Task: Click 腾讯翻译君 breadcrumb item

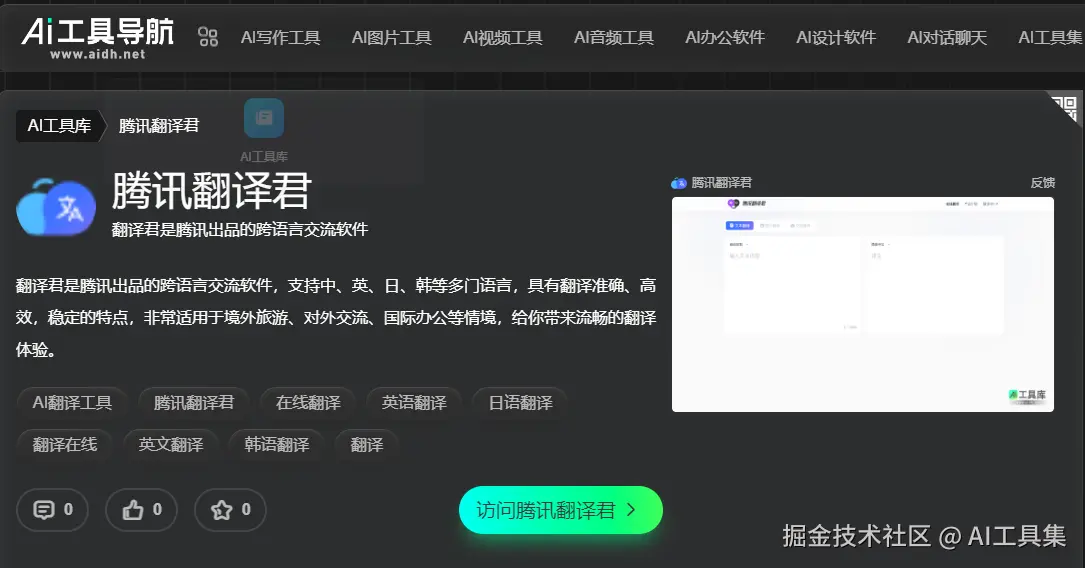Action: [x=158, y=126]
